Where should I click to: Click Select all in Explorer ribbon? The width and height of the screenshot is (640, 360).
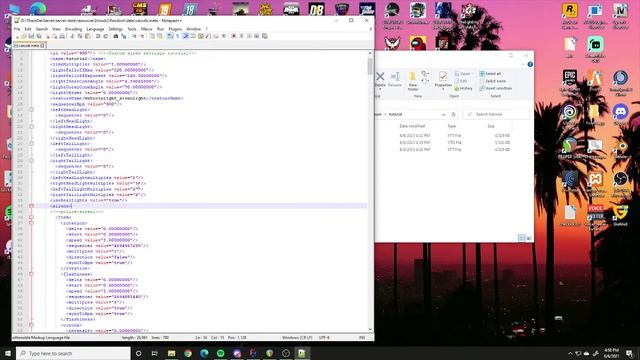pyautogui.click(x=490, y=74)
